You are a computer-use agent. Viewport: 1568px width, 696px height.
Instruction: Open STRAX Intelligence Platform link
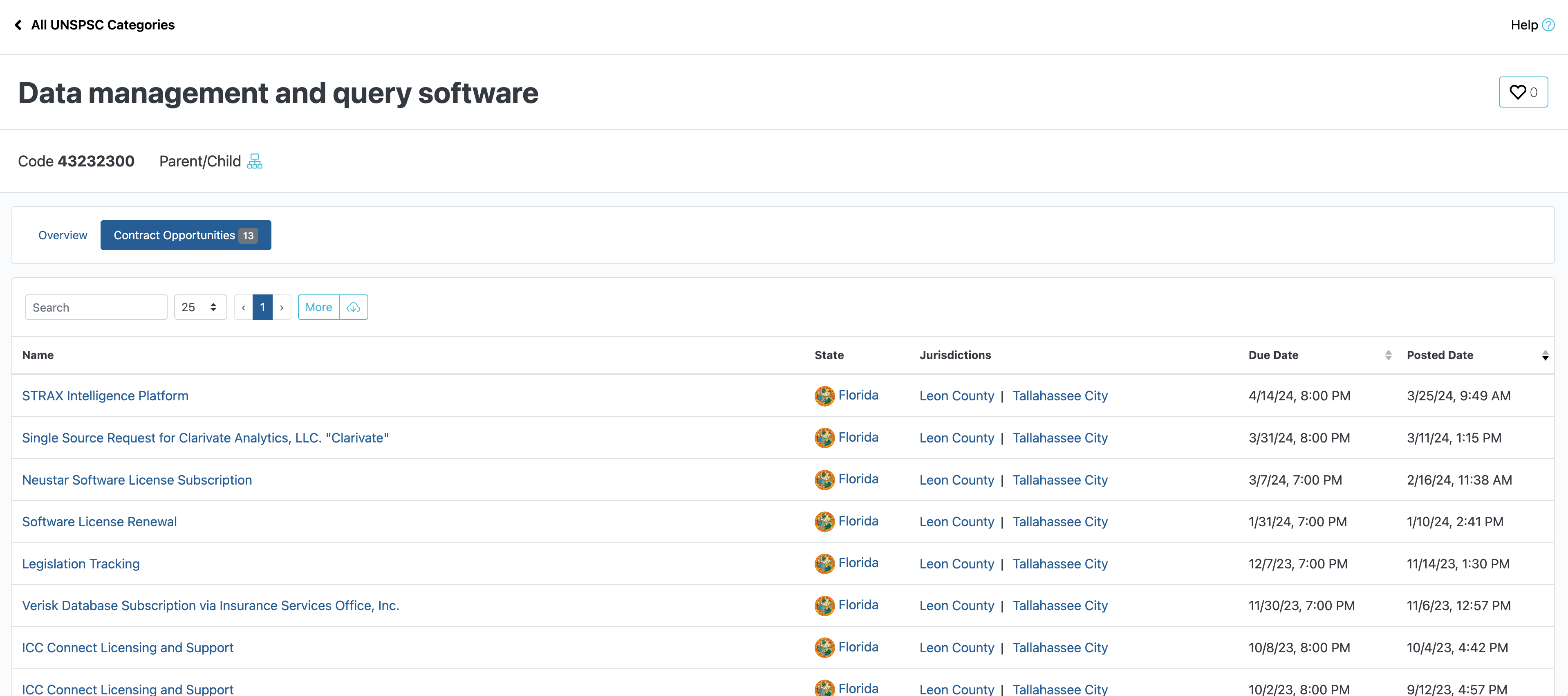(x=105, y=396)
